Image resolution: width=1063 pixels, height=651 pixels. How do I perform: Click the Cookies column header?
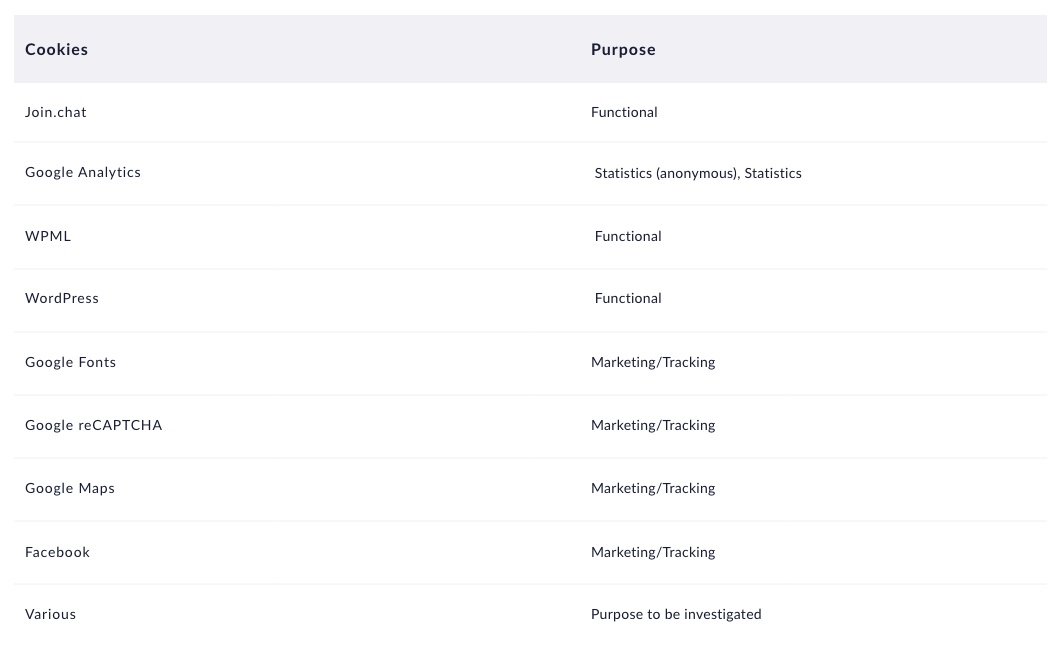coord(56,50)
